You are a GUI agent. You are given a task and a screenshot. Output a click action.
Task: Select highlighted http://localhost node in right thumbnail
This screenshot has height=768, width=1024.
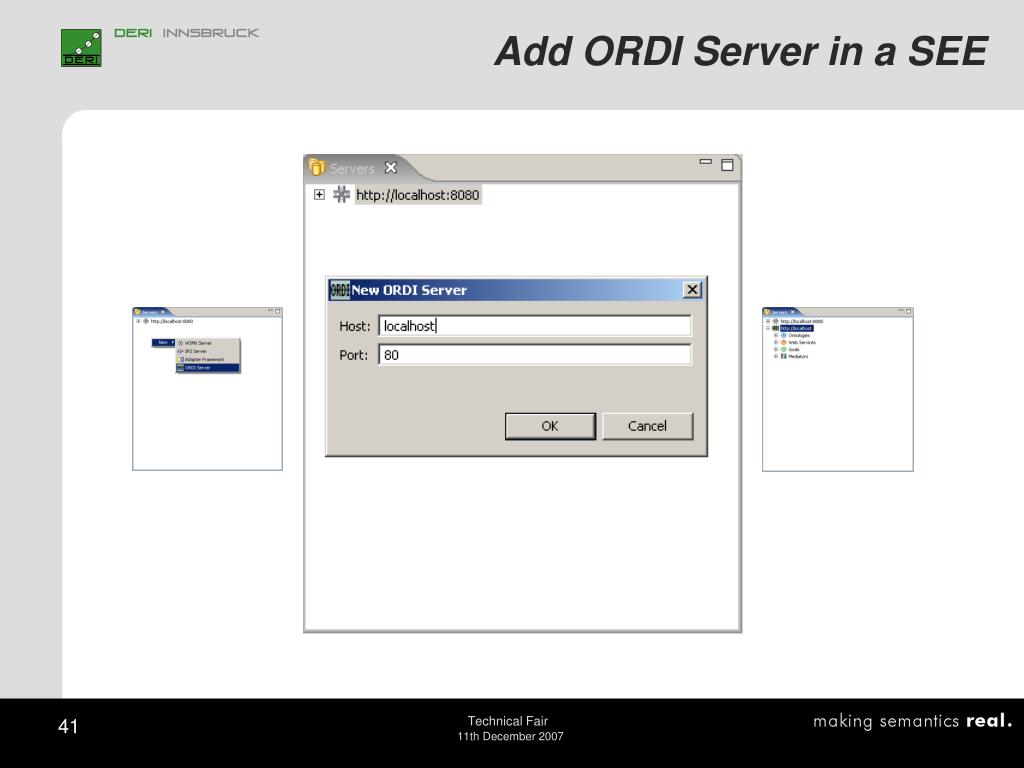797,328
